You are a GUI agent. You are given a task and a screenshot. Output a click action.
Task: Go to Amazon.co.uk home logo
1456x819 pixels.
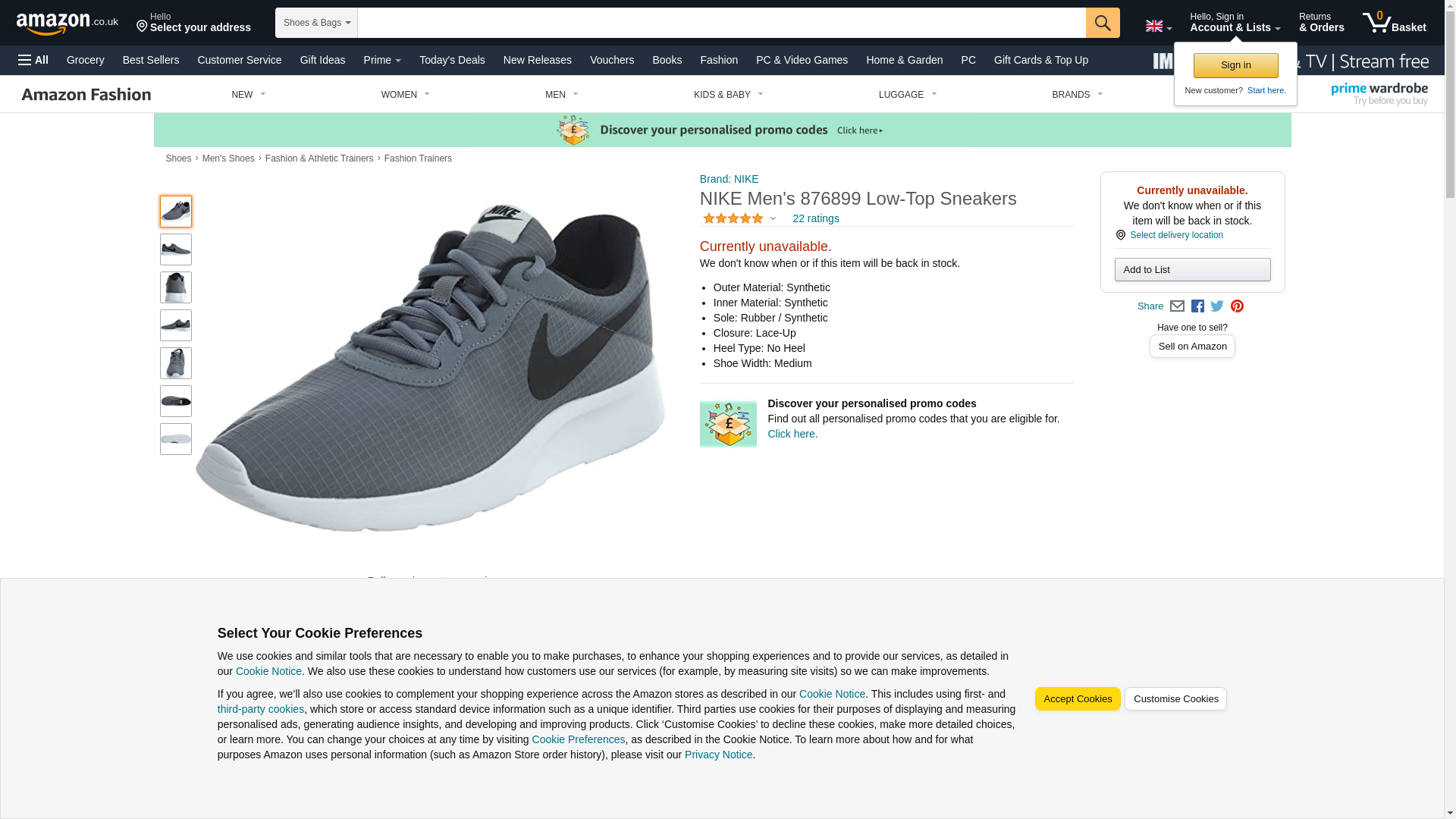(x=67, y=23)
